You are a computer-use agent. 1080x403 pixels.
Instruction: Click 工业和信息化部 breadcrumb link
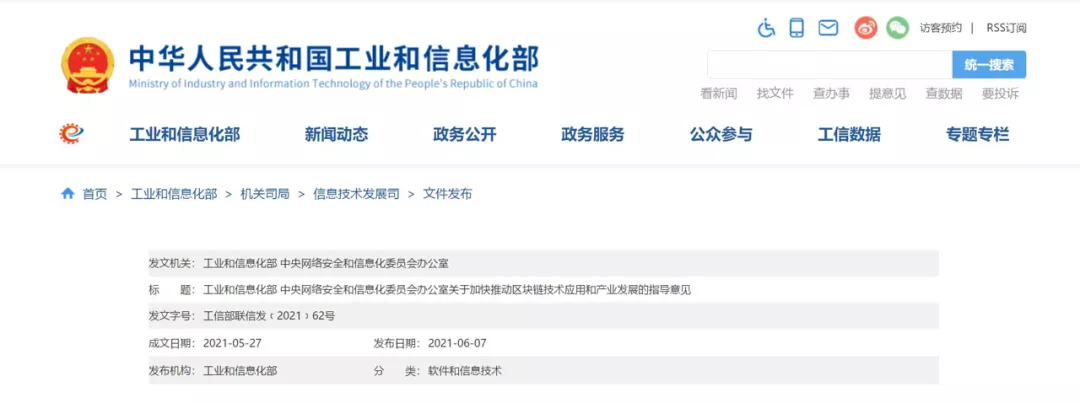(174, 194)
